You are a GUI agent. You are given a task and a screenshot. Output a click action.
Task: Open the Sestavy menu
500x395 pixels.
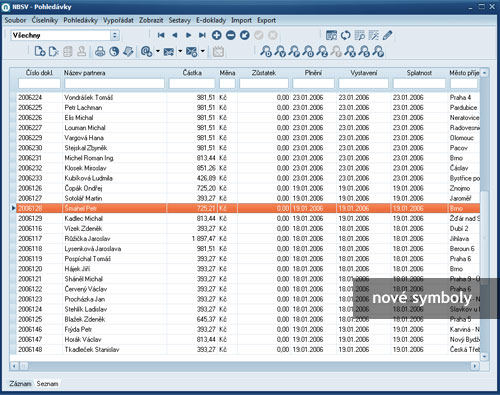[180, 20]
